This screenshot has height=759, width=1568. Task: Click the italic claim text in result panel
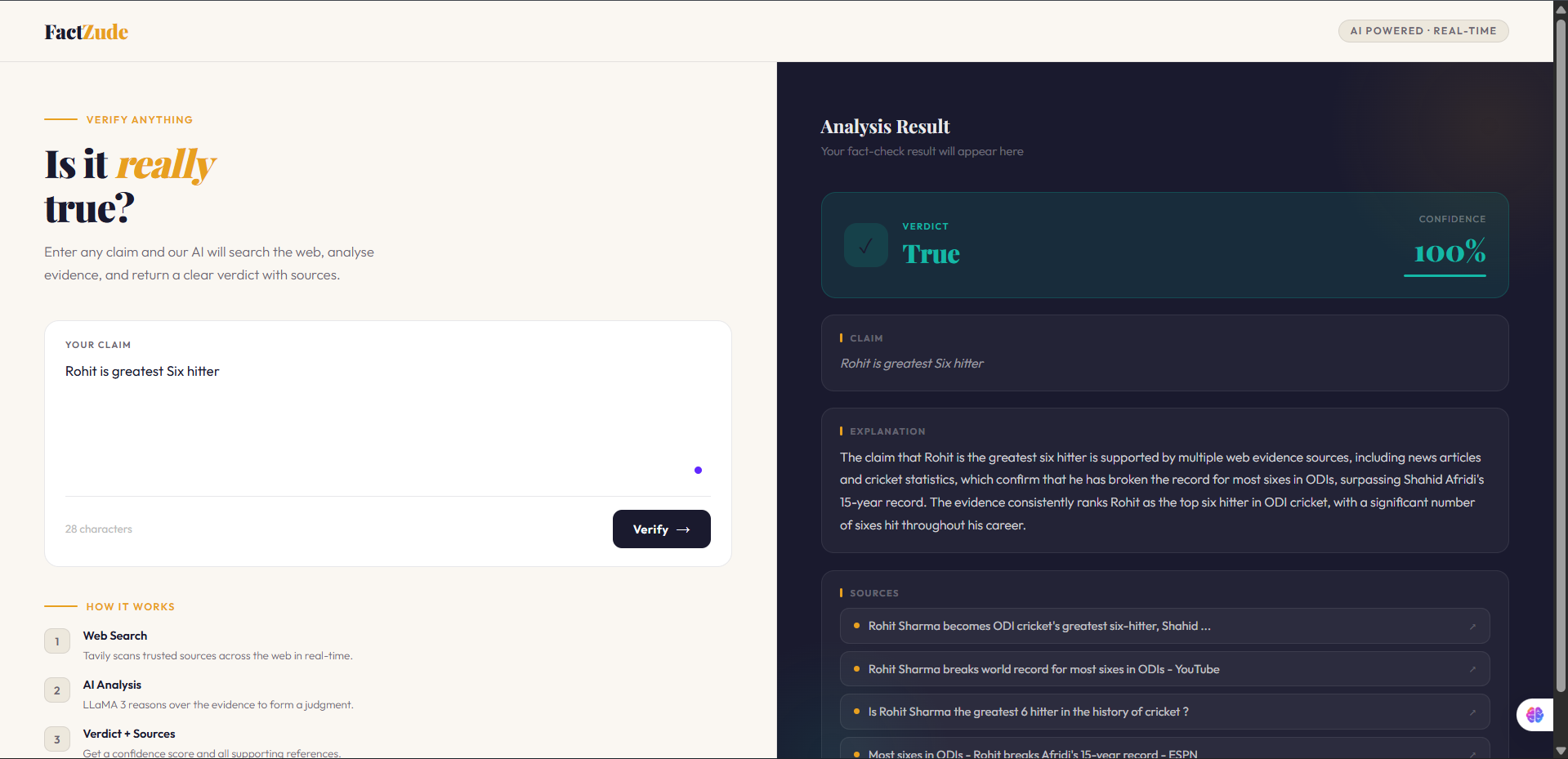912,364
